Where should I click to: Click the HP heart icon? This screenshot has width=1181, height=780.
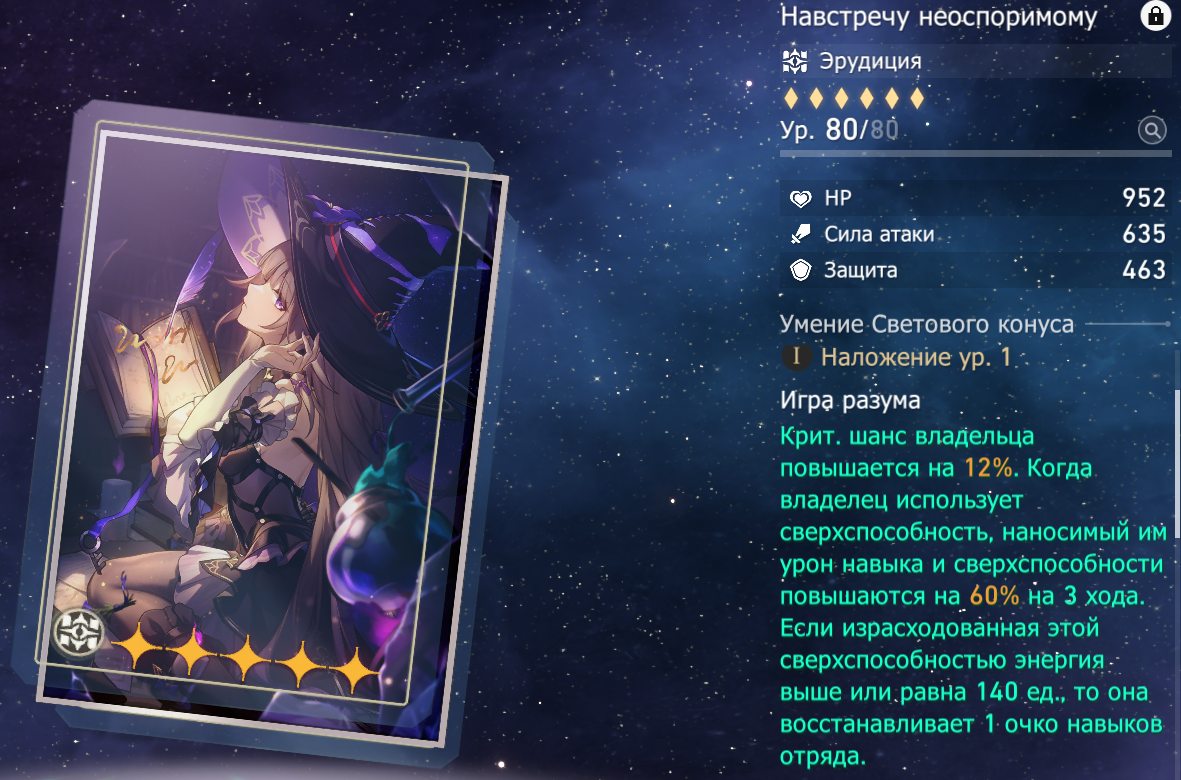801,199
